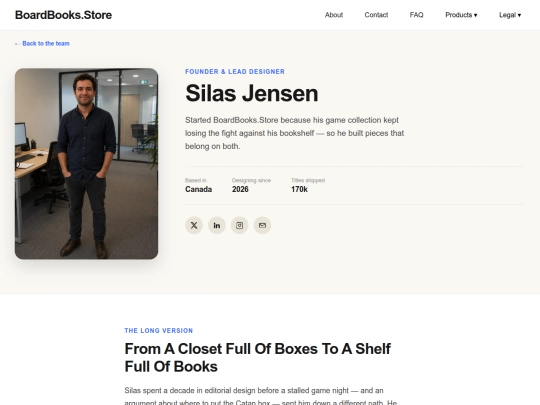
Task: Open the Contact page
Action: coord(376,15)
